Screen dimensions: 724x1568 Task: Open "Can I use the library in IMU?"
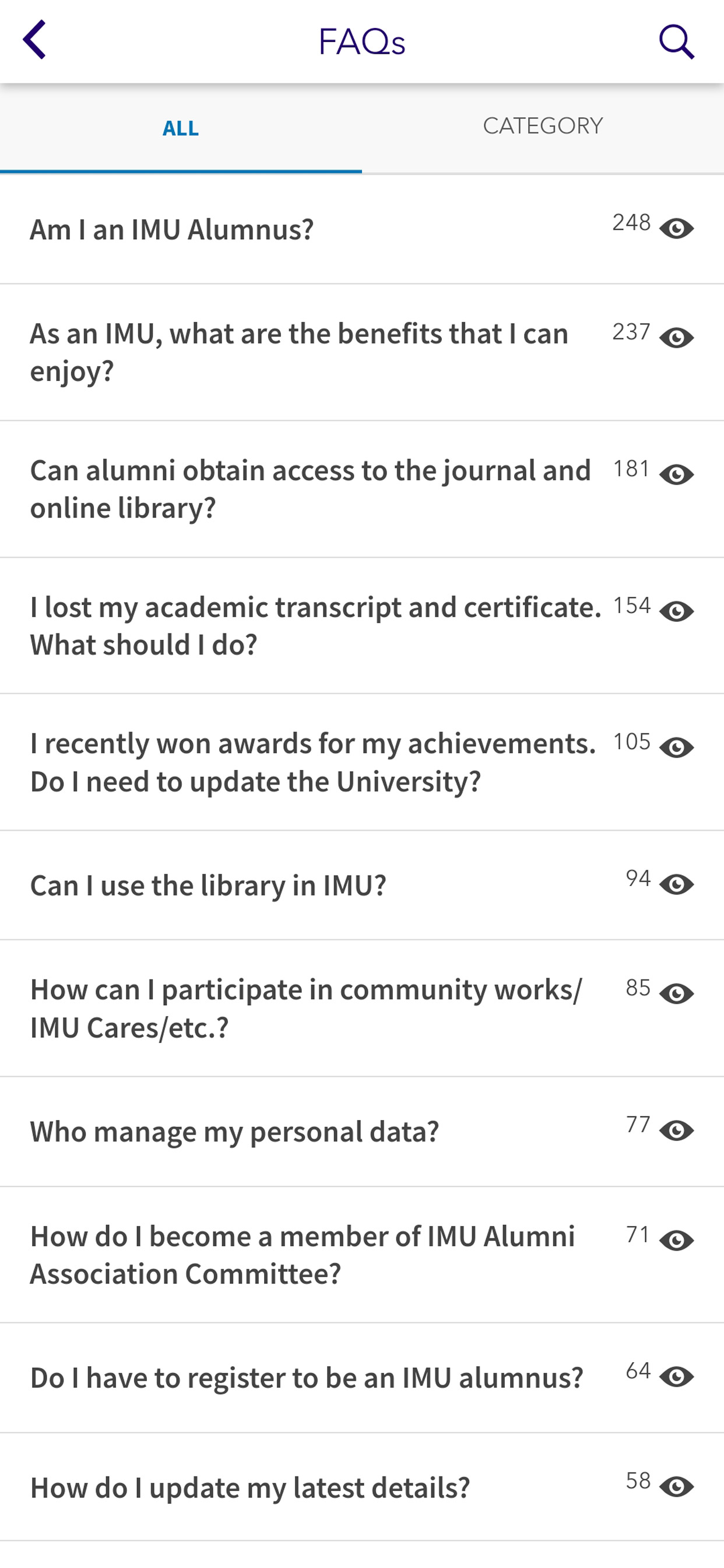click(x=362, y=885)
